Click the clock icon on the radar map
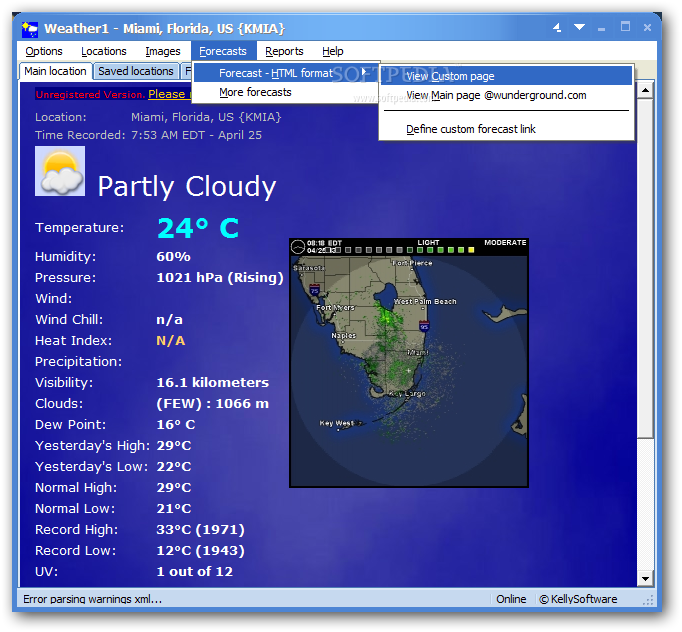The image size is (682, 632). 298,246
